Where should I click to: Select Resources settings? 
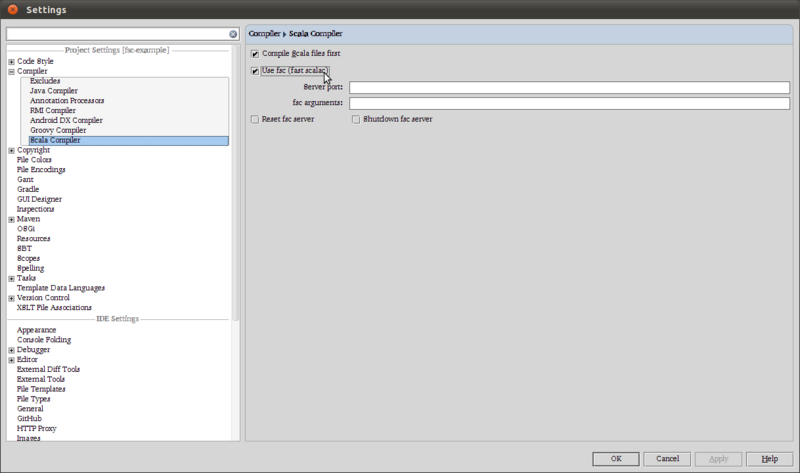[33, 239]
